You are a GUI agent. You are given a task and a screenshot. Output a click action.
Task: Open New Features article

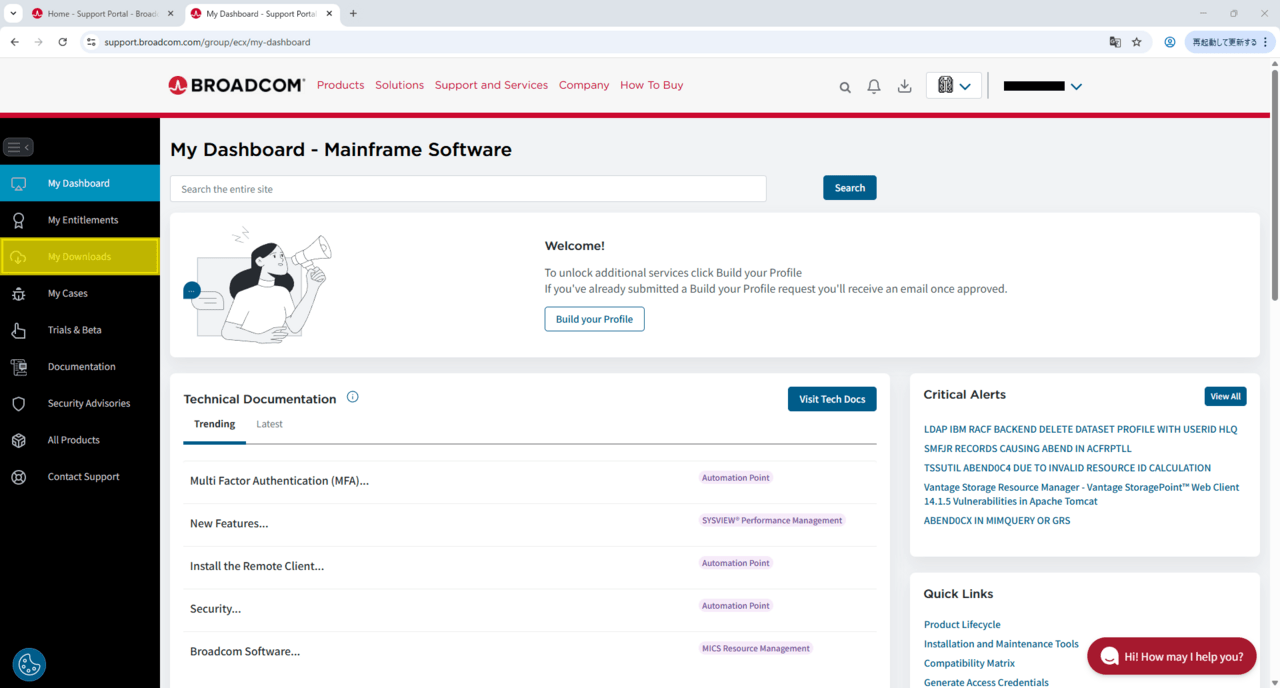229,523
